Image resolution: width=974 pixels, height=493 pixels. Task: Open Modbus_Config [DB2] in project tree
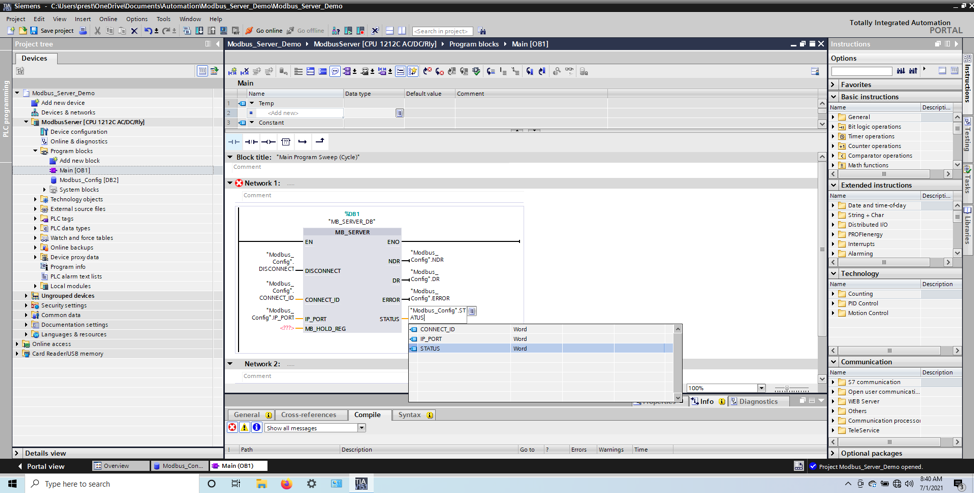[89, 180]
